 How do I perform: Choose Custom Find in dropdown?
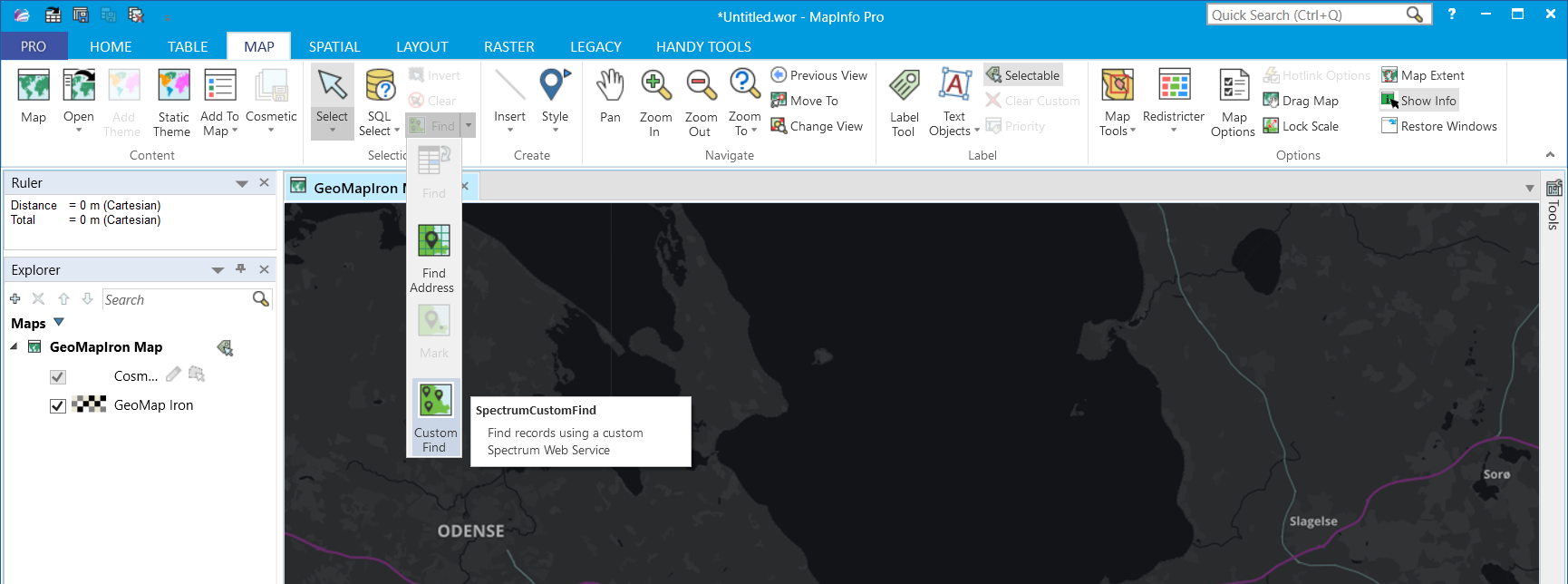pos(436,418)
